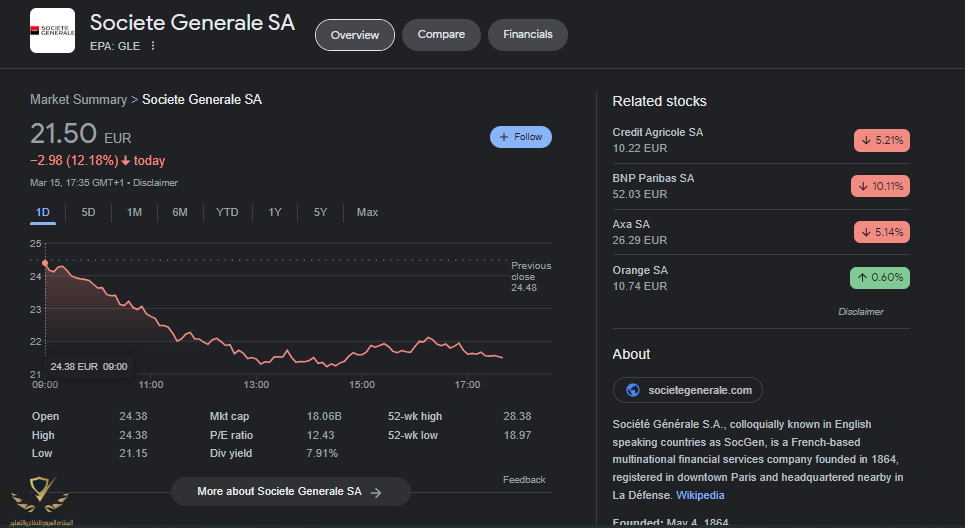Viewport: 965px width, 528px height.
Task: Show the 1Y chart range
Action: 274,212
